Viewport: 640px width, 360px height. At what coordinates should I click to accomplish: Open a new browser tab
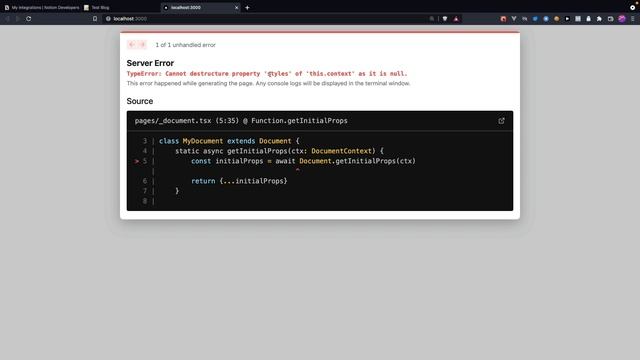pos(247,7)
